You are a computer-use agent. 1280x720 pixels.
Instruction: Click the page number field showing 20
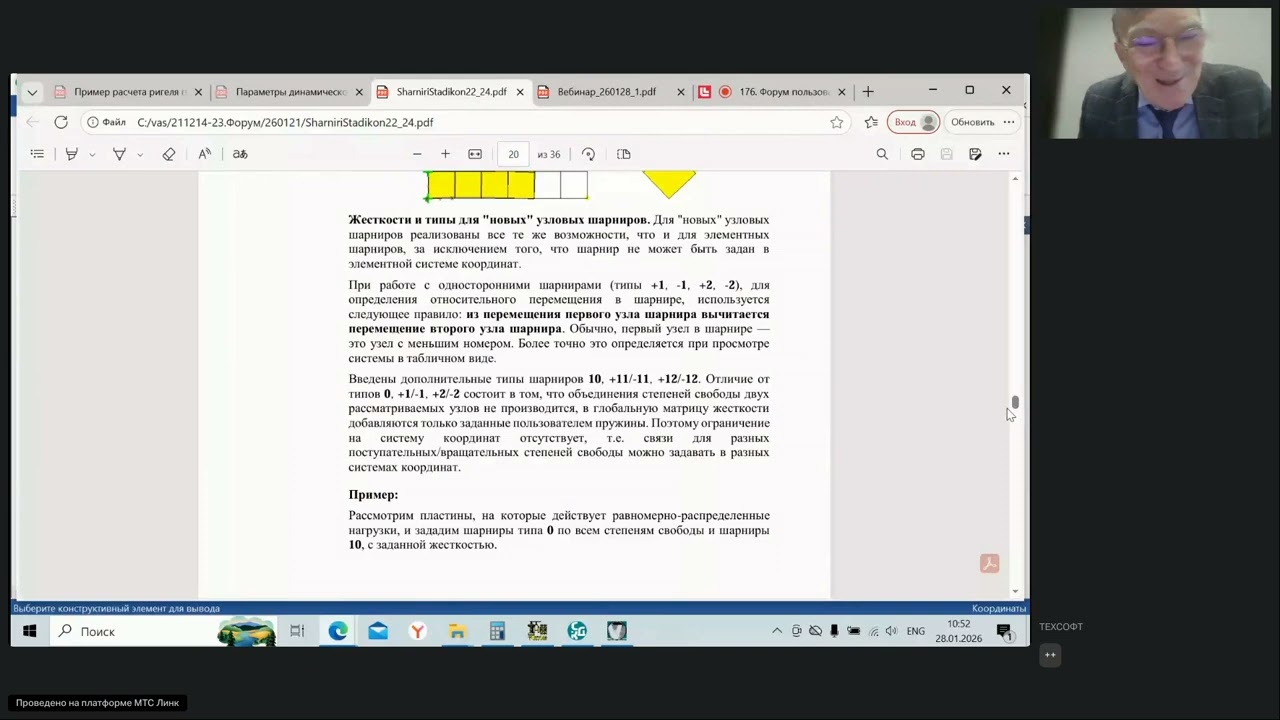(513, 154)
